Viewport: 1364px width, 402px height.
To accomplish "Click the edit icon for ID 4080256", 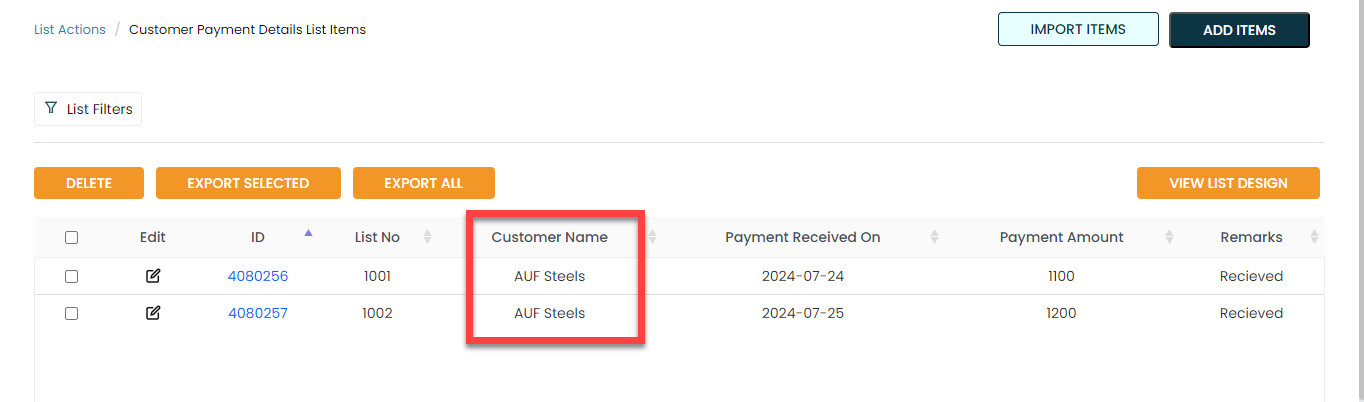I will [x=153, y=276].
